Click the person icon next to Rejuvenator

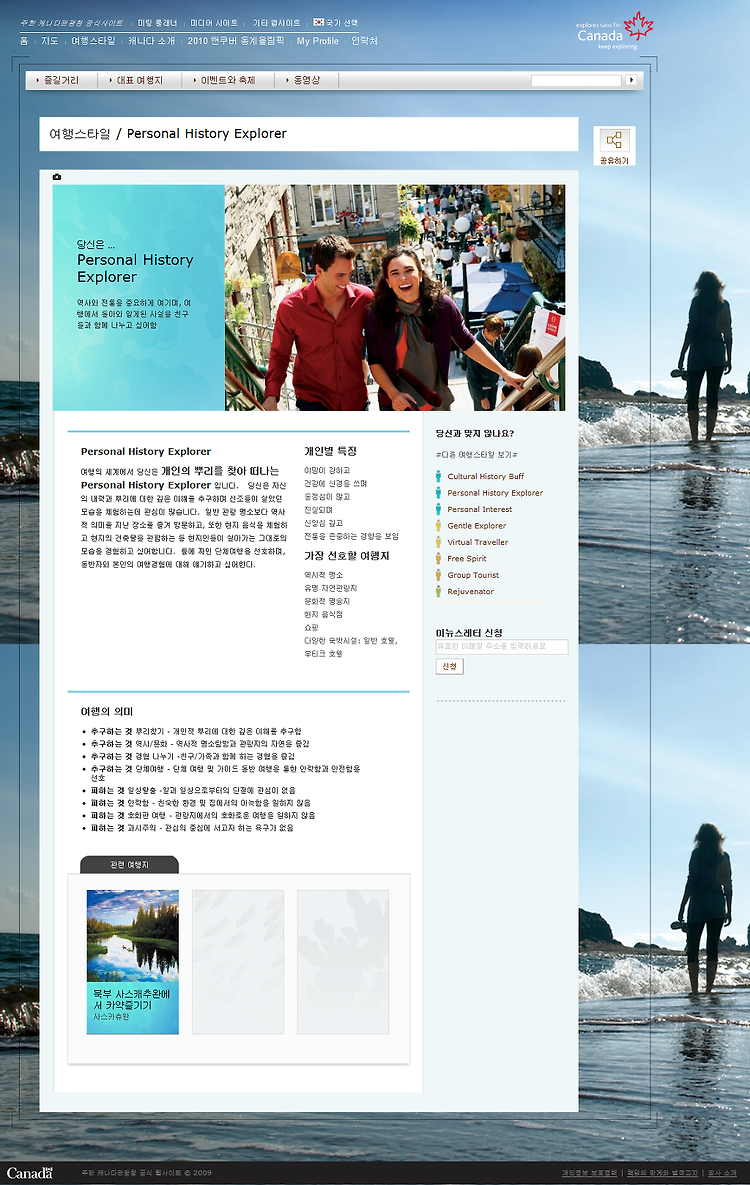click(x=439, y=592)
